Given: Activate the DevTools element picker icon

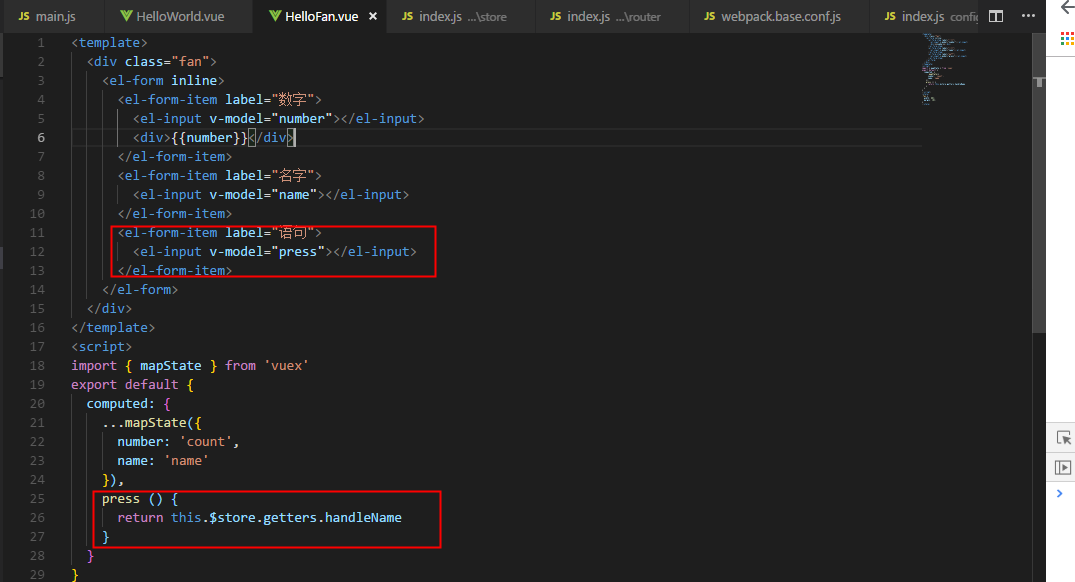Looking at the screenshot, I should pyautogui.click(x=1063, y=437).
